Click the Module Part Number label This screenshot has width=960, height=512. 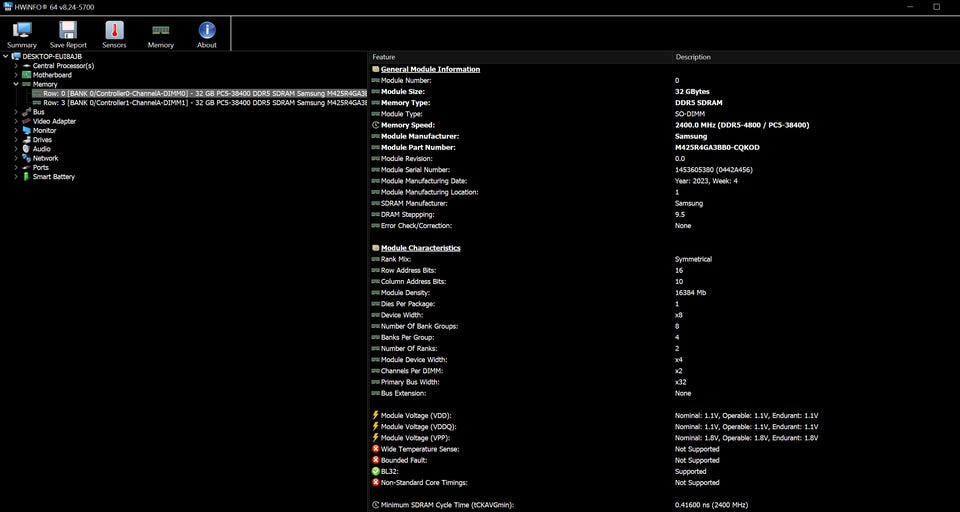418,148
